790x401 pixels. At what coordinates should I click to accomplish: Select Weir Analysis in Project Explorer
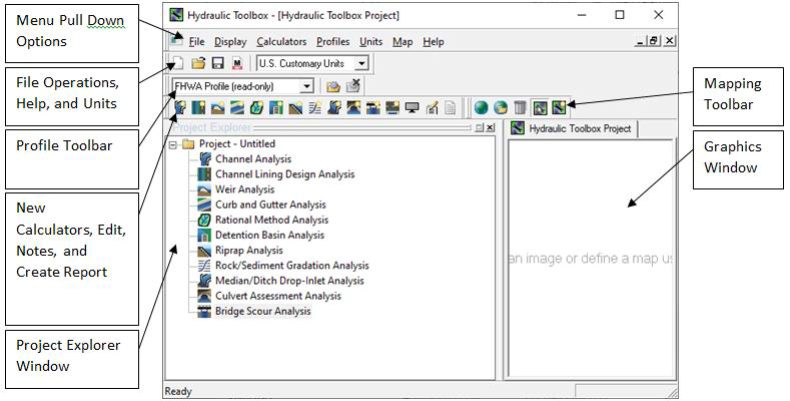pos(245,189)
